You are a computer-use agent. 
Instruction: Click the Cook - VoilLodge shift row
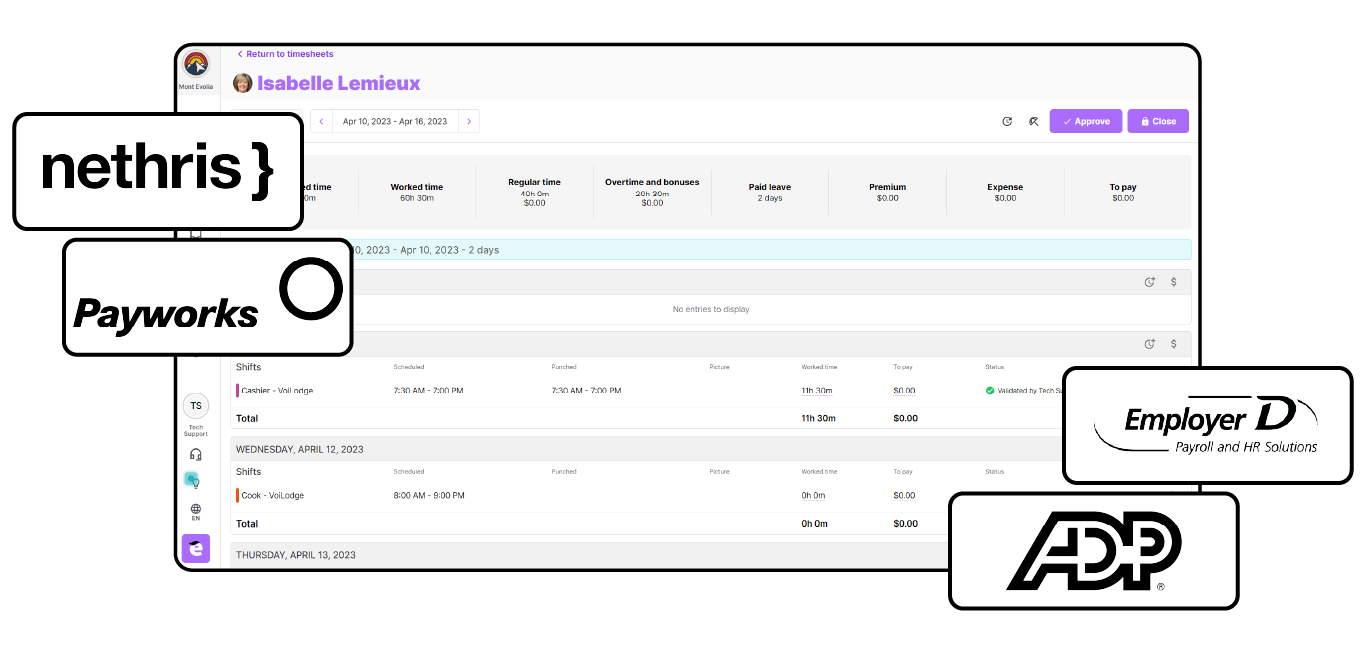point(711,495)
